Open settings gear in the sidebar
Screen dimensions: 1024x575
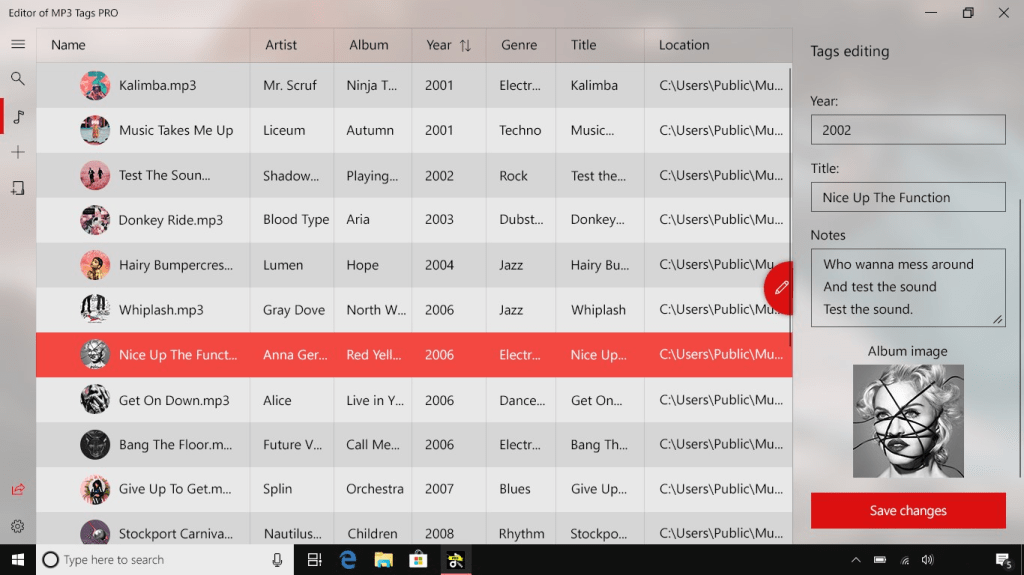pos(18,526)
